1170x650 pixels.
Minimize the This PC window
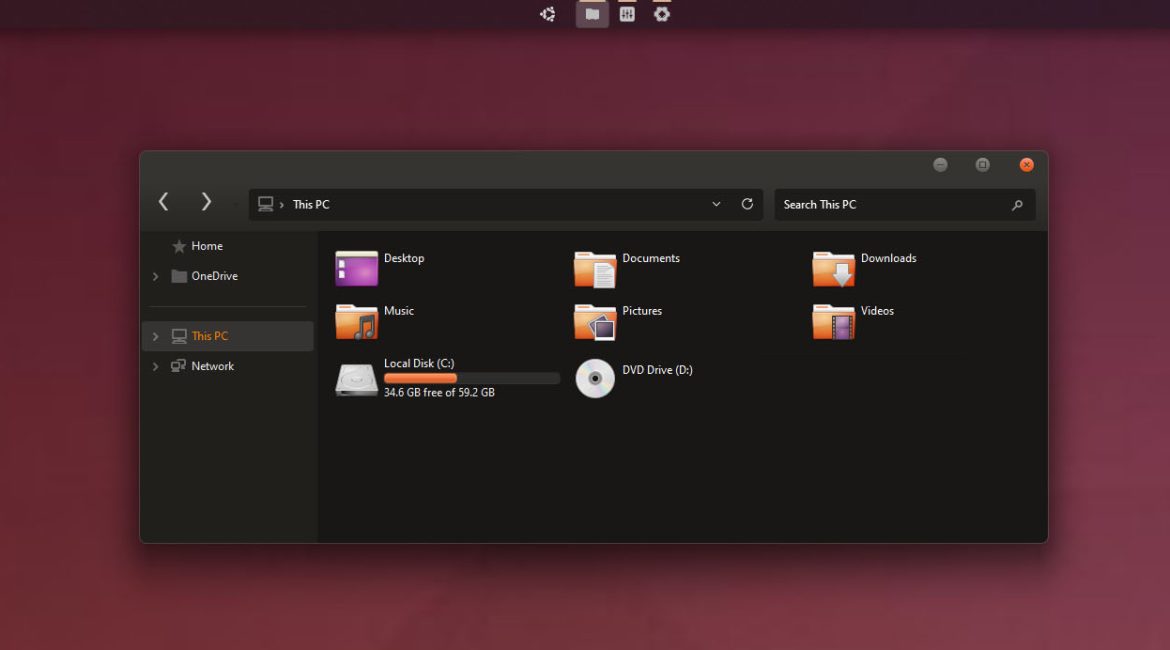click(x=940, y=165)
